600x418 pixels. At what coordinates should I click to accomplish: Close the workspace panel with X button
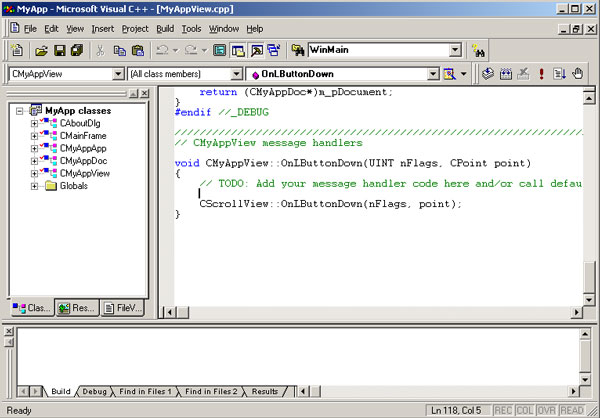click(x=145, y=93)
